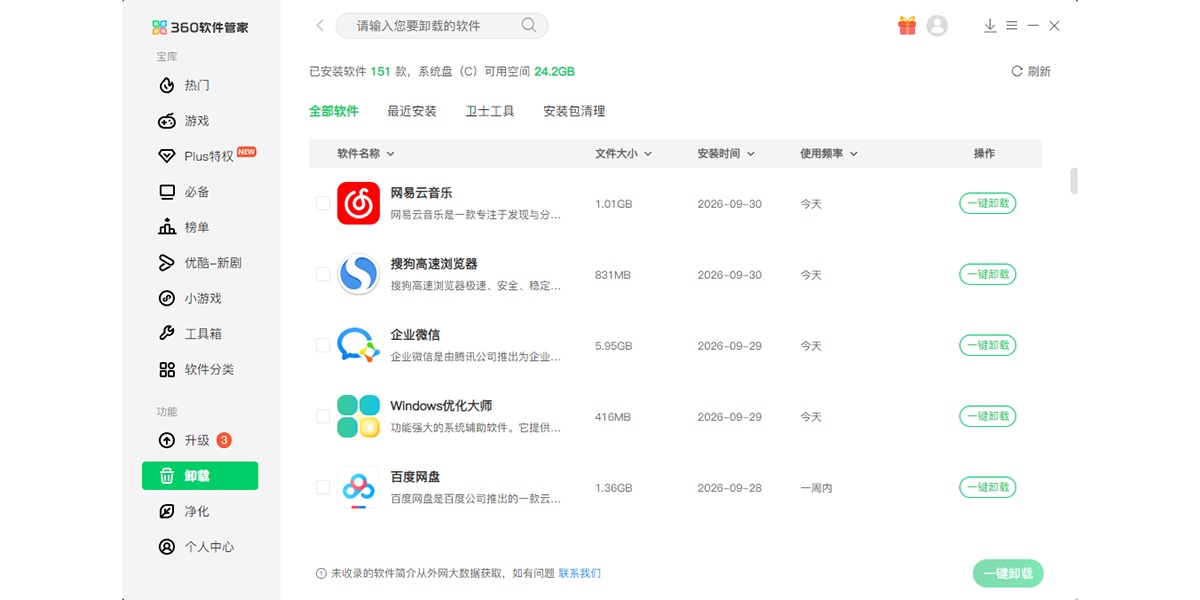The image size is (1200, 600).
Task: Open the 净化 purify section
Action: [x=184, y=511]
